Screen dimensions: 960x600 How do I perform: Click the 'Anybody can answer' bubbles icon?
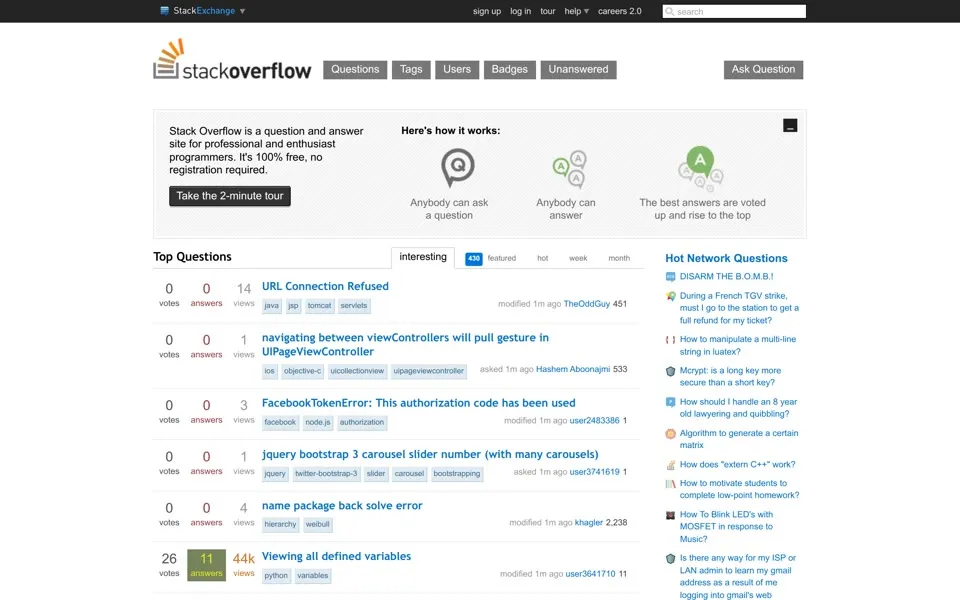[569, 168]
